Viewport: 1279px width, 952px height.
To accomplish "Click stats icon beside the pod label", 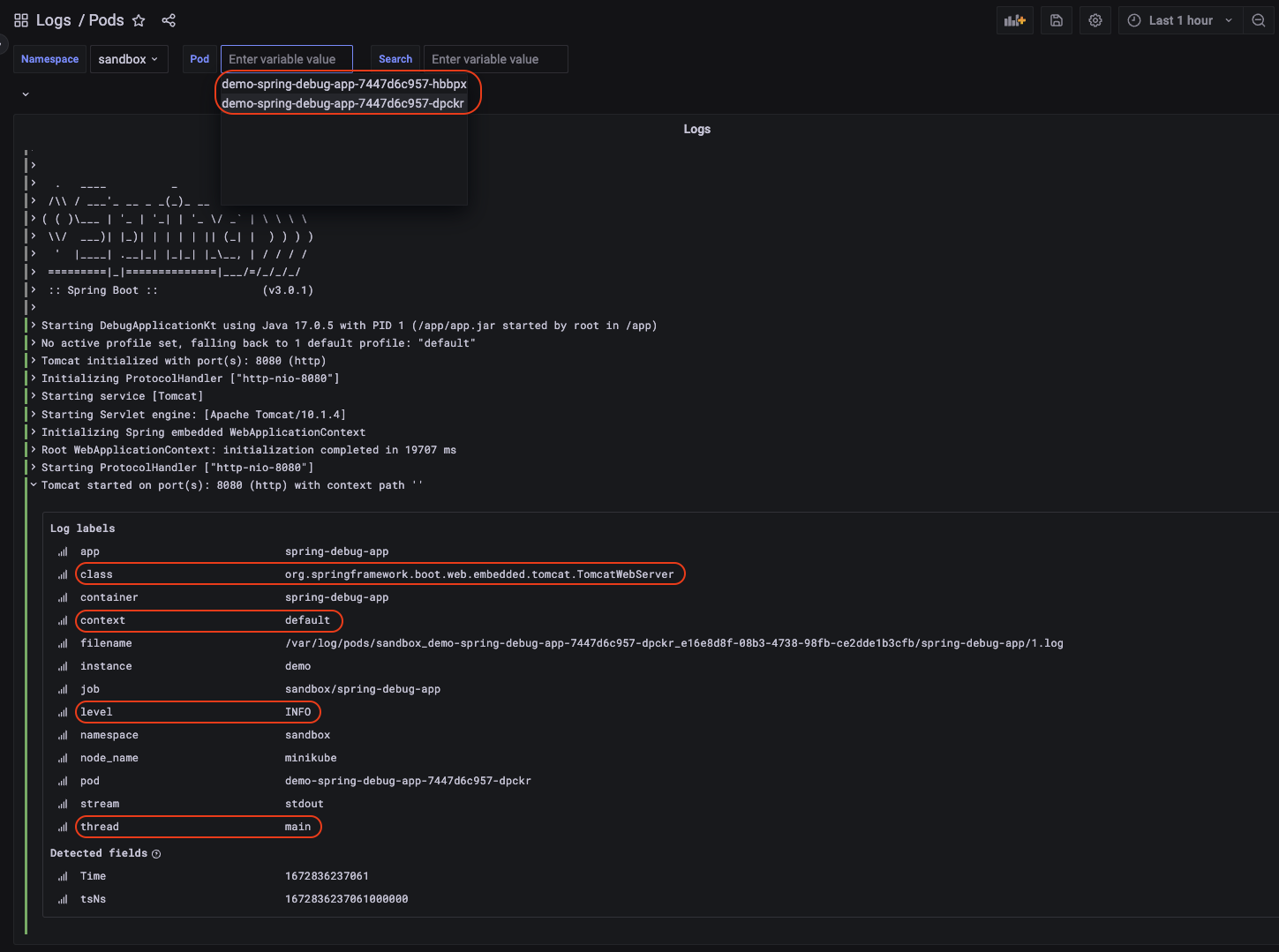I will pos(63,781).
